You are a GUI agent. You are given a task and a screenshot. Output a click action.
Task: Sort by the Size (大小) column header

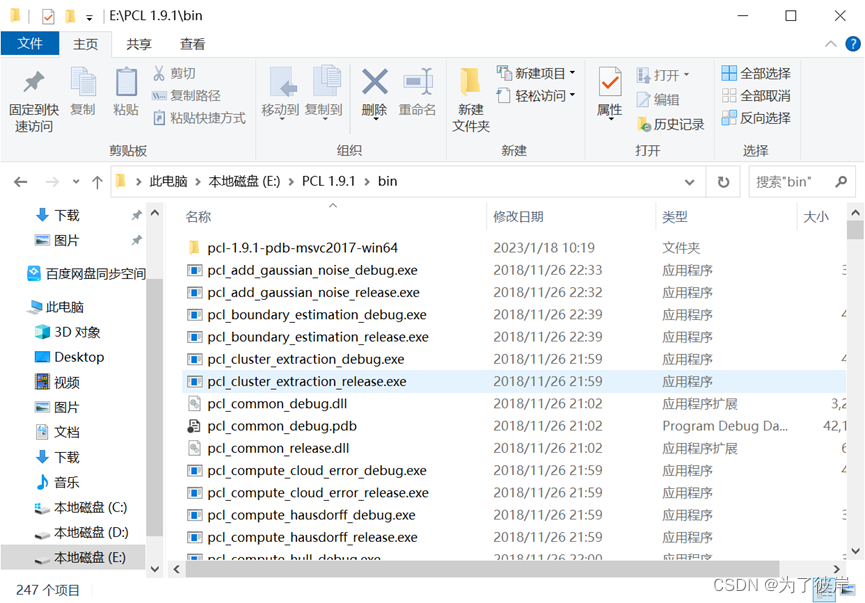pos(816,217)
